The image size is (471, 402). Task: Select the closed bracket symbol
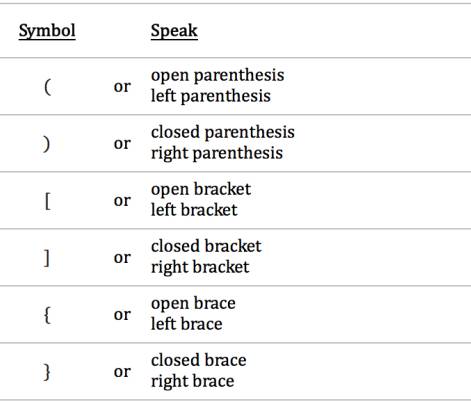[47, 258]
